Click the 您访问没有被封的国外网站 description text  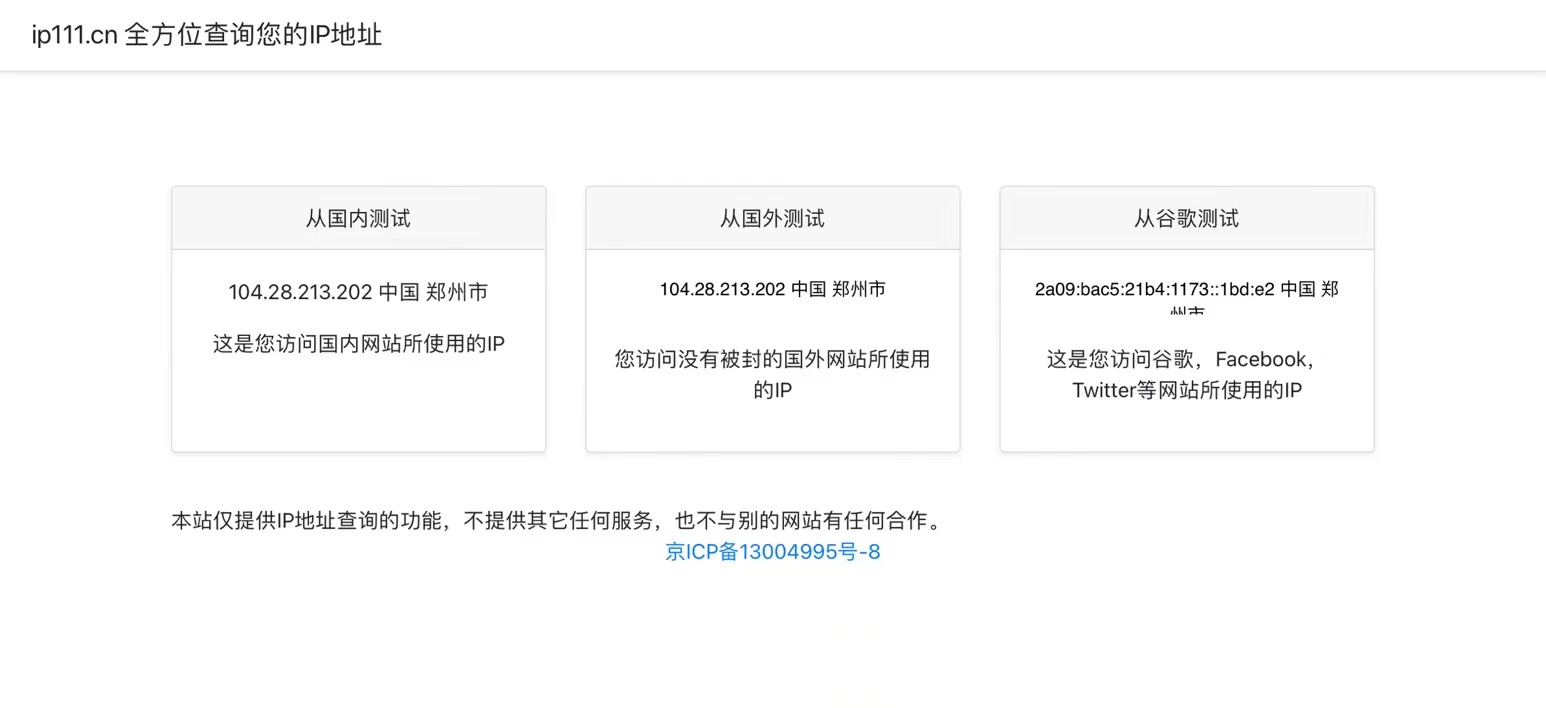[772, 359]
